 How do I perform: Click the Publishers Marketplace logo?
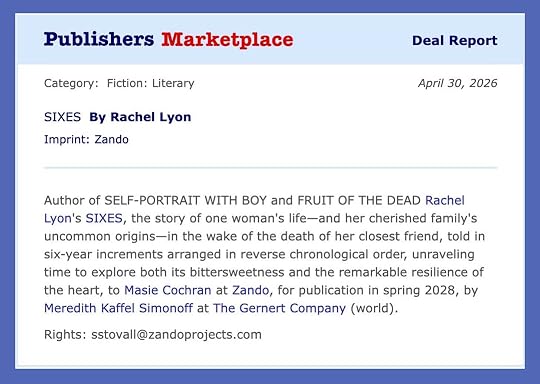168,39
